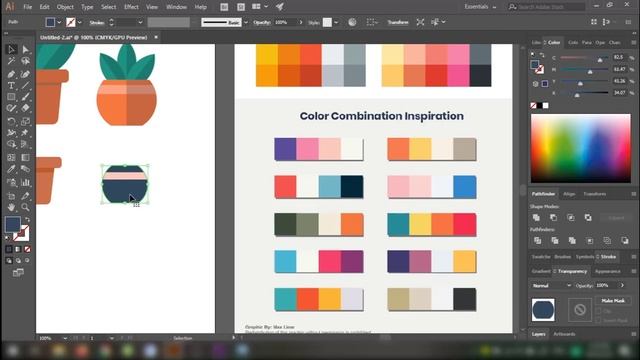Viewport: 640px width, 360px height.
Task: Open the stroke weight dropdown
Action: pos(140,22)
